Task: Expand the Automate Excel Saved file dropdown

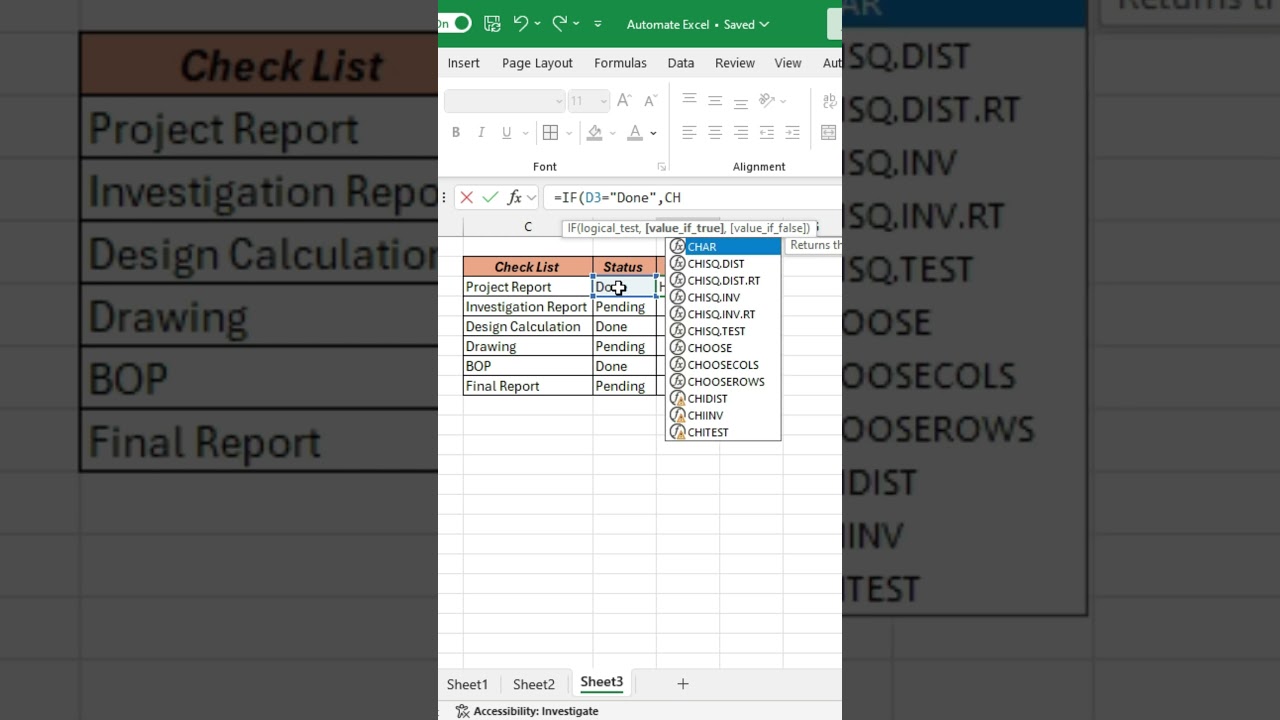Action: tap(698, 24)
